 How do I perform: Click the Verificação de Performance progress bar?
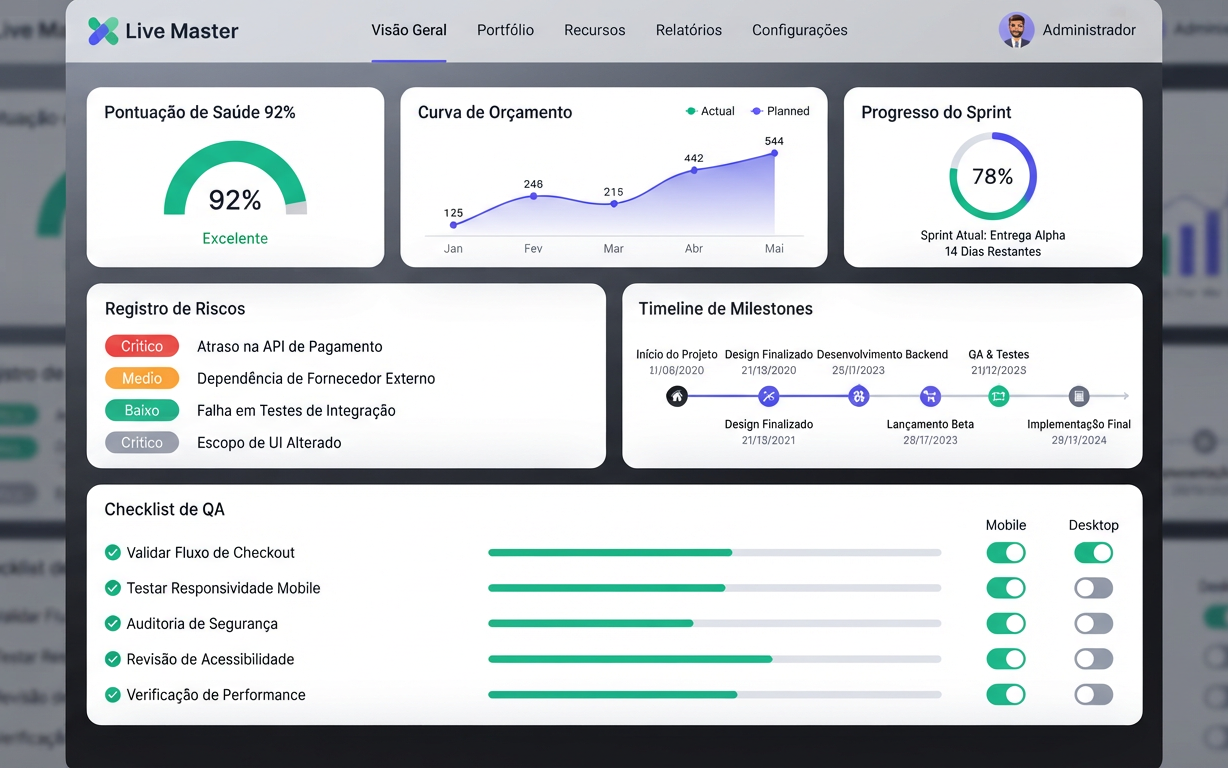coord(714,694)
